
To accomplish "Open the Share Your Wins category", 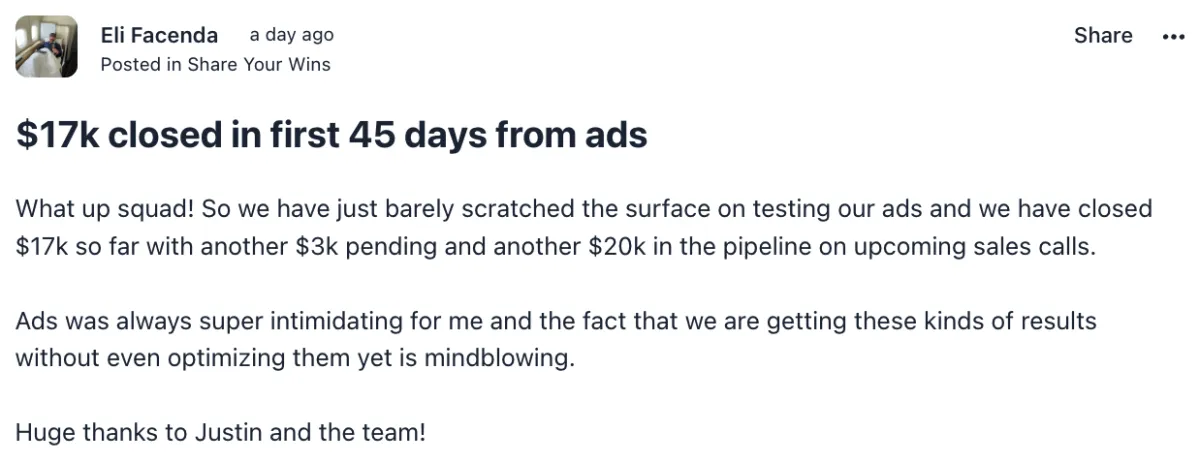I will [258, 65].
